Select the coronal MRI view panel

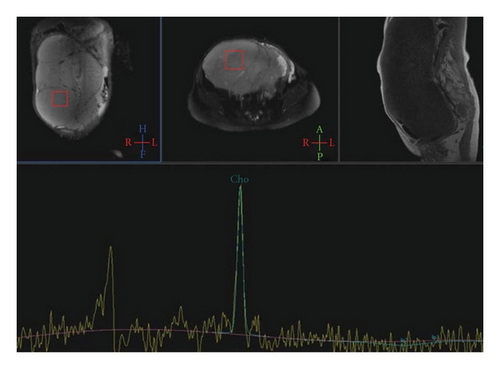click(x=89, y=89)
